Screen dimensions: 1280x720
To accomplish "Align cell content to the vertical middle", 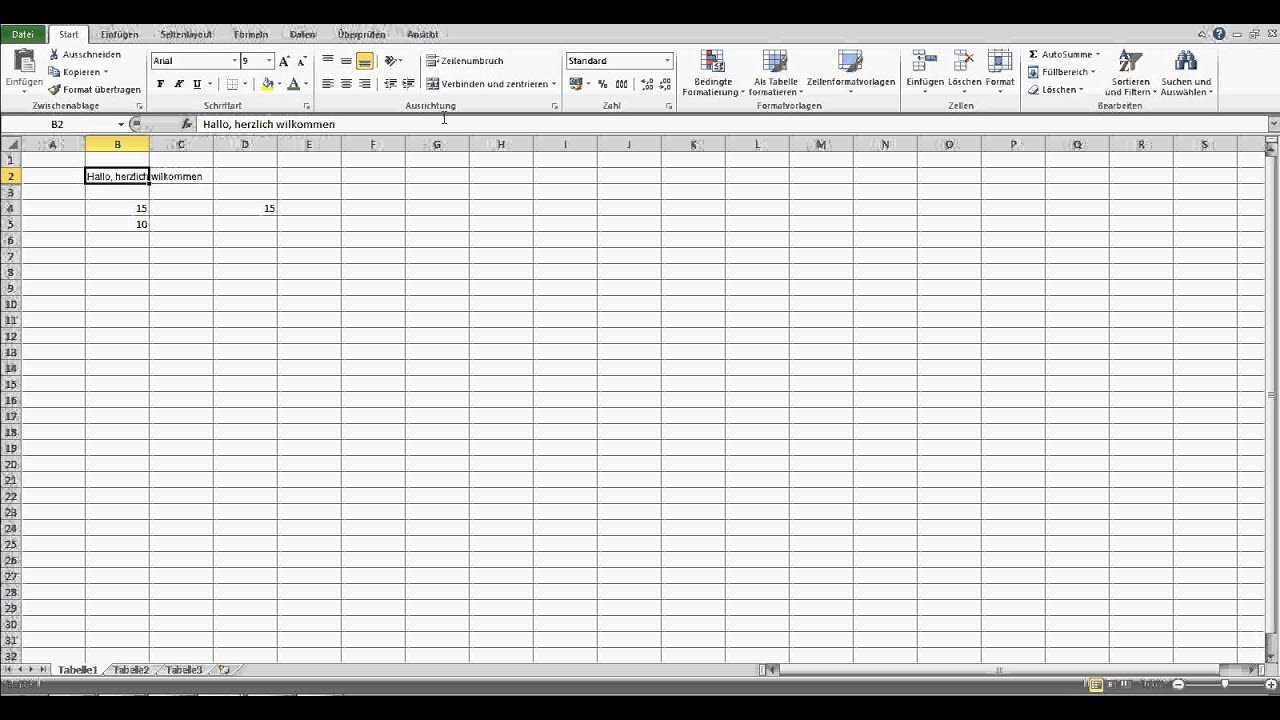I will coord(346,61).
